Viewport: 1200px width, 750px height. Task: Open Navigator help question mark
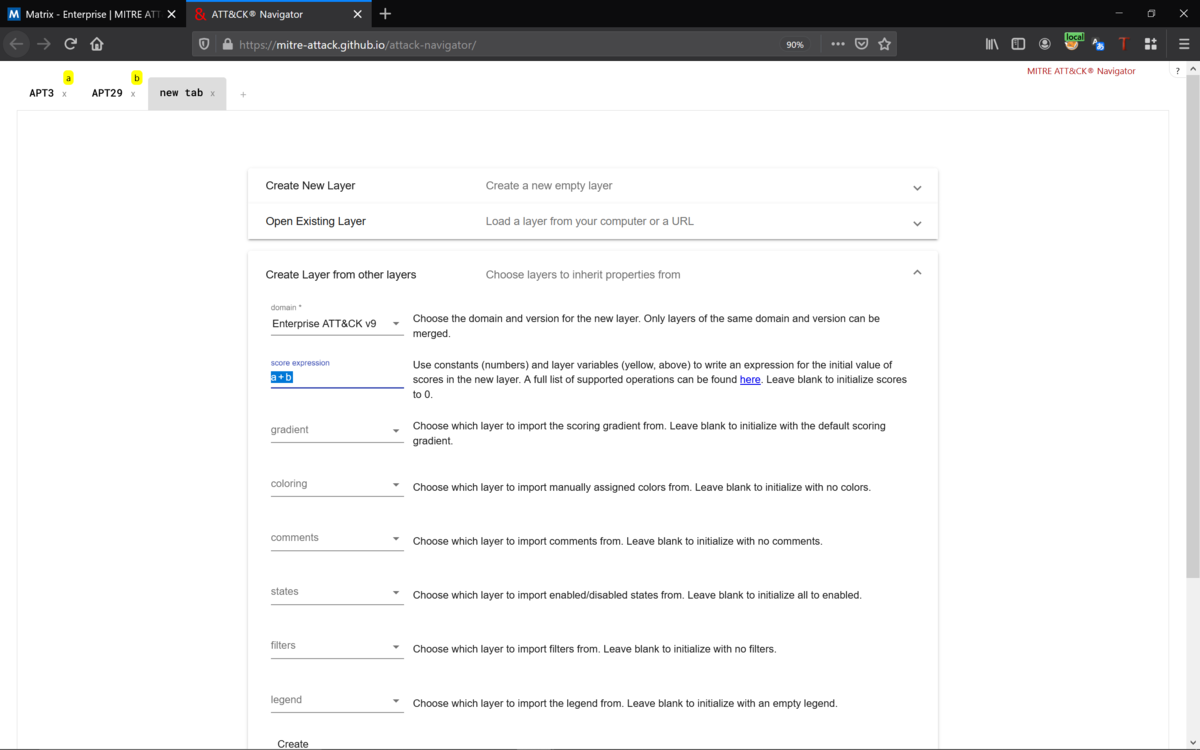pyautogui.click(x=1178, y=71)
